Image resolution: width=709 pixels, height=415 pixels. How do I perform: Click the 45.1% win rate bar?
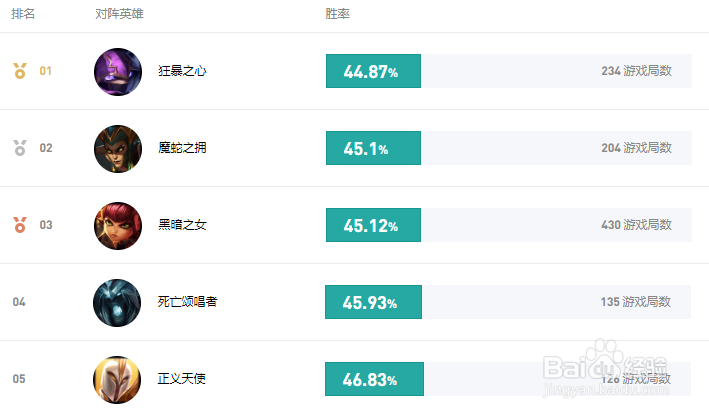373,148
